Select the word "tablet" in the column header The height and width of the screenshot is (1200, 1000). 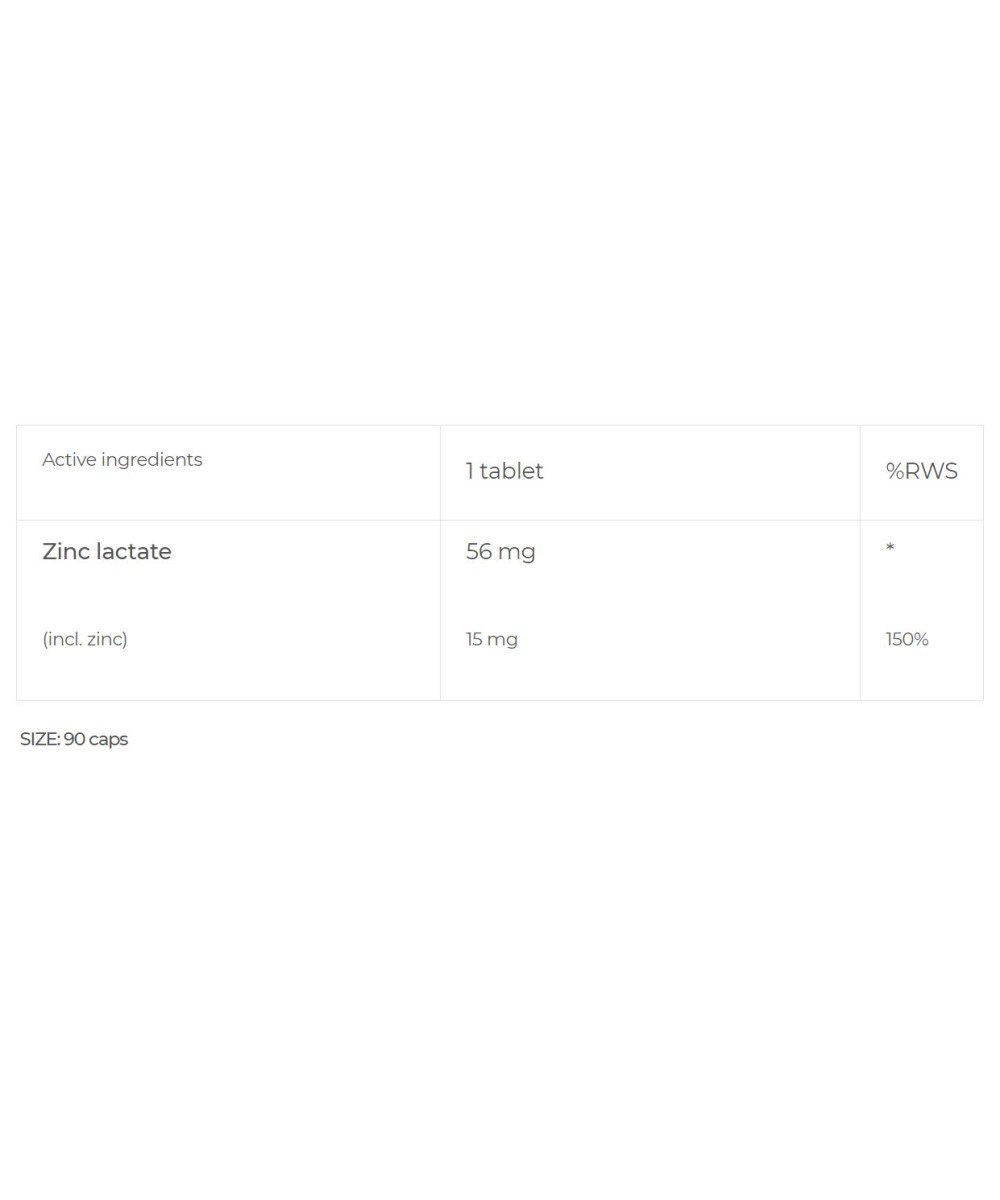pyautogui.click(x=511, y=471)
